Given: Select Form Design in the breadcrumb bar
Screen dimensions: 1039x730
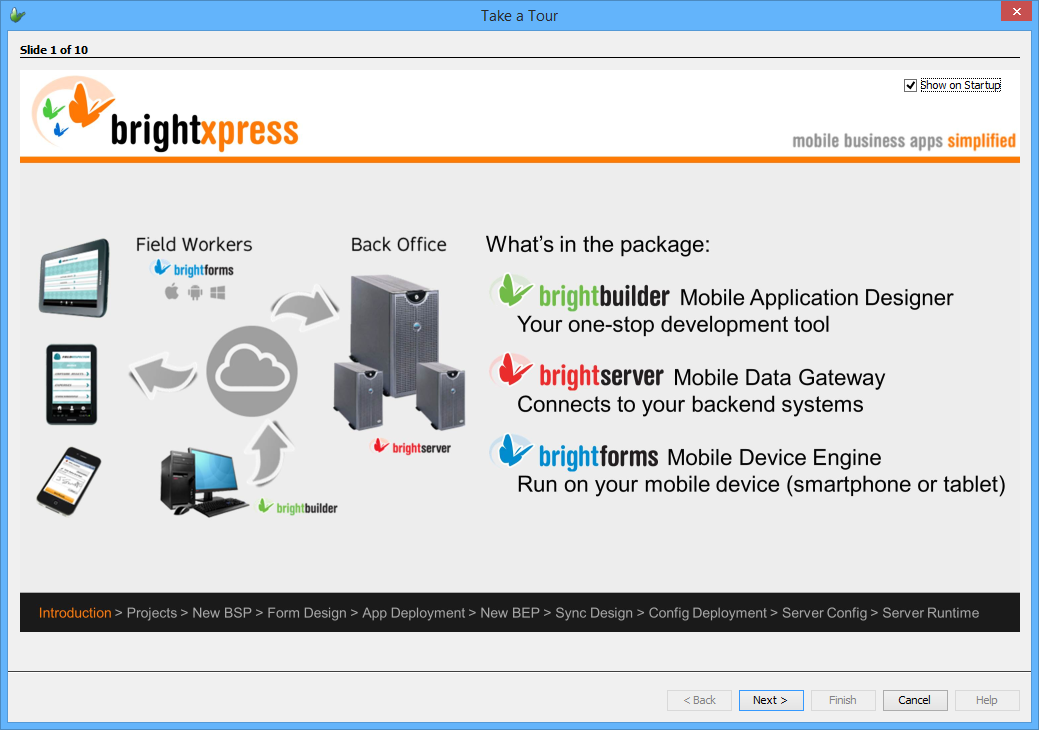Looking at the screenshot, I should pyautogui.click(x=307, y=613).
